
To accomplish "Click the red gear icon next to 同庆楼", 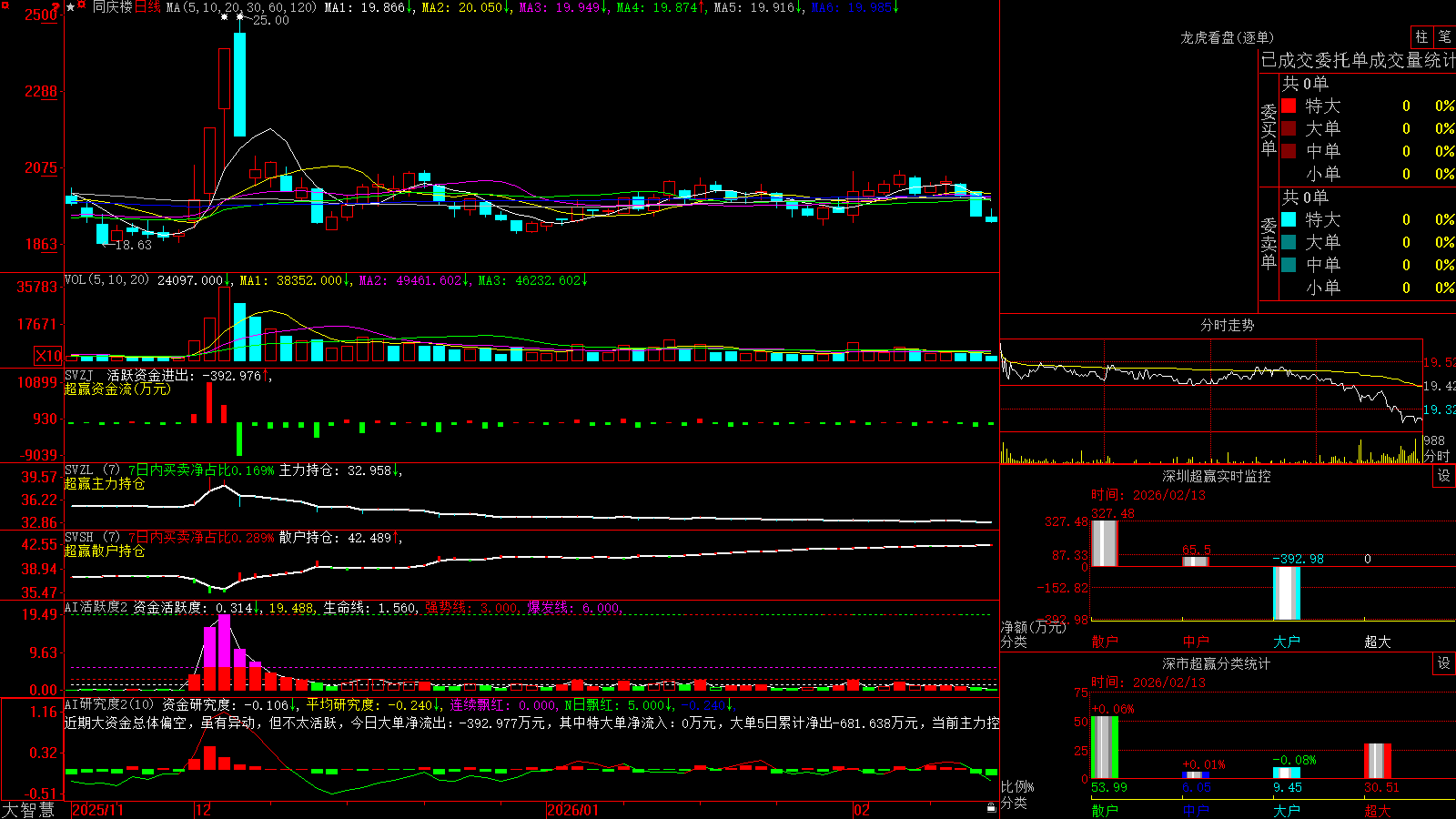I will pyautogui.click(x=82, y=5).
